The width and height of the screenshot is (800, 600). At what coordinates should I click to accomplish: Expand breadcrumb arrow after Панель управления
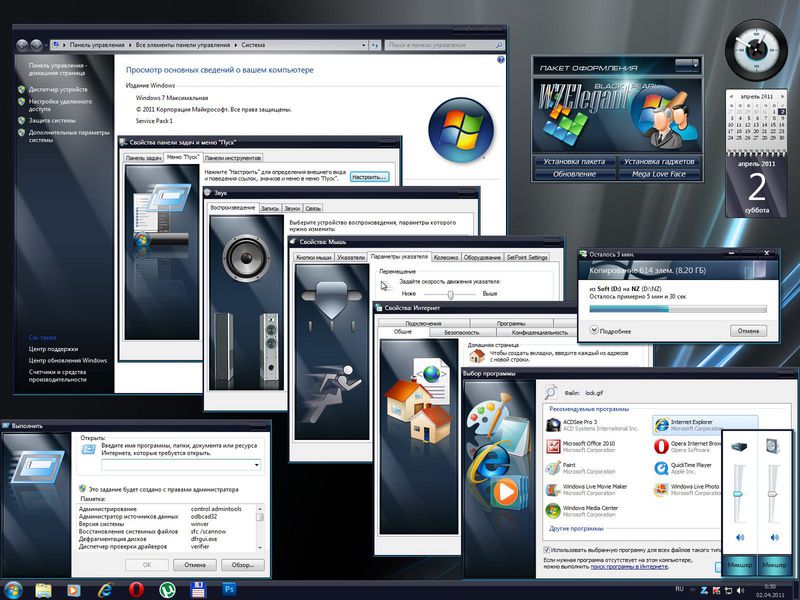(x=130, y=45)
